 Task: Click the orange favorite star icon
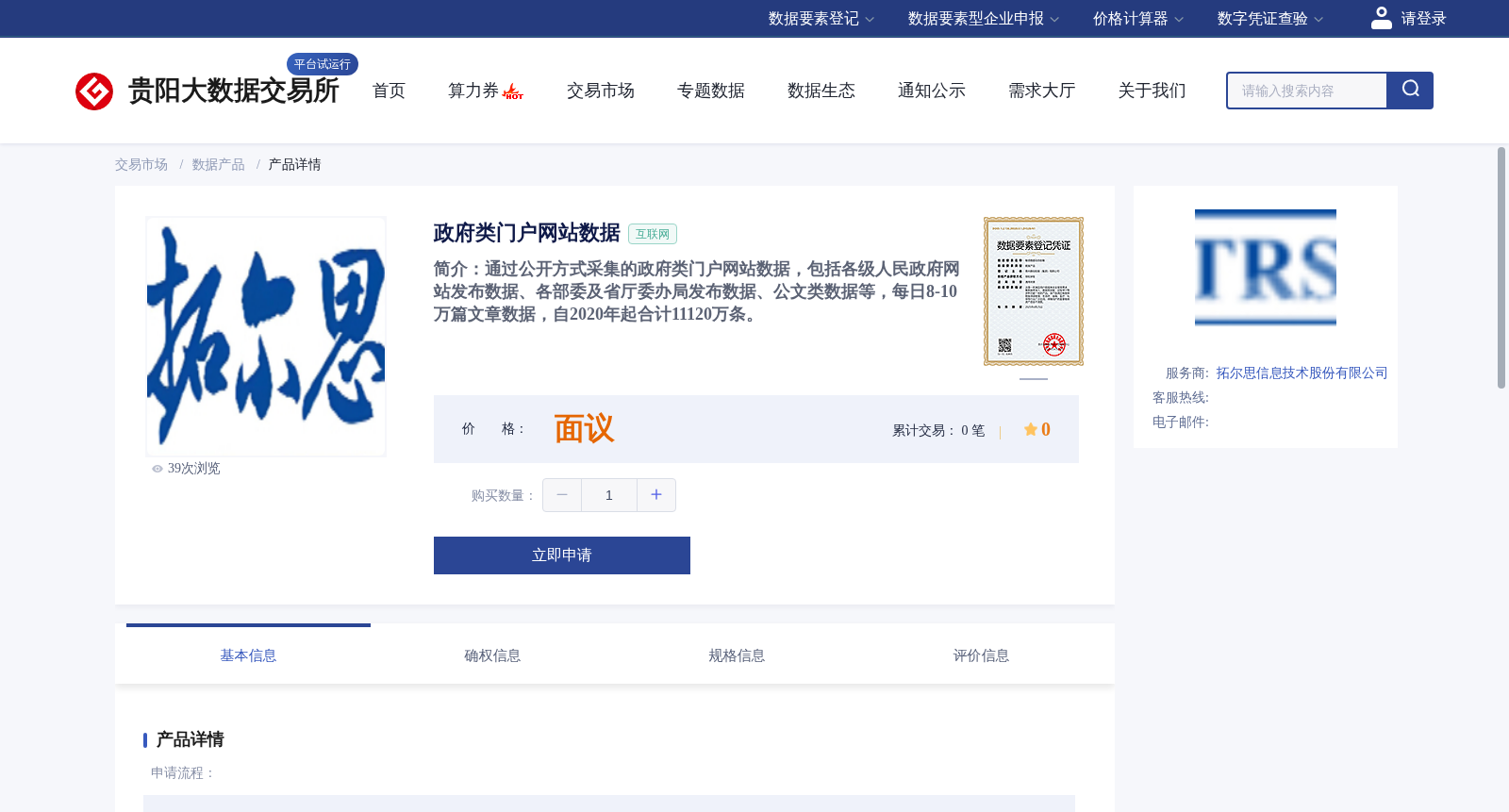(1031, 429)
